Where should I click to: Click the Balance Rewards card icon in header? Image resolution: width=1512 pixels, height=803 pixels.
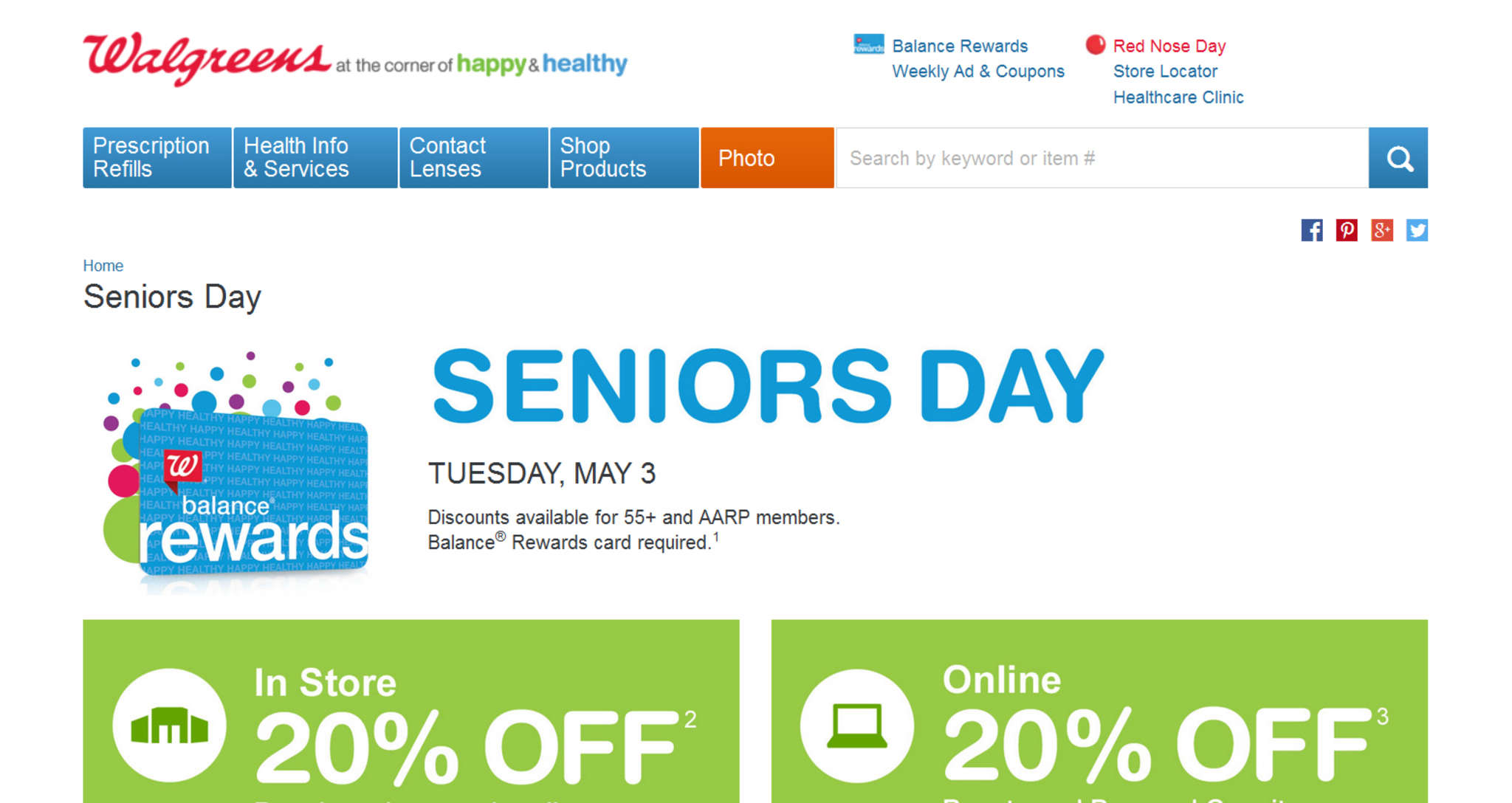point(868,44)
